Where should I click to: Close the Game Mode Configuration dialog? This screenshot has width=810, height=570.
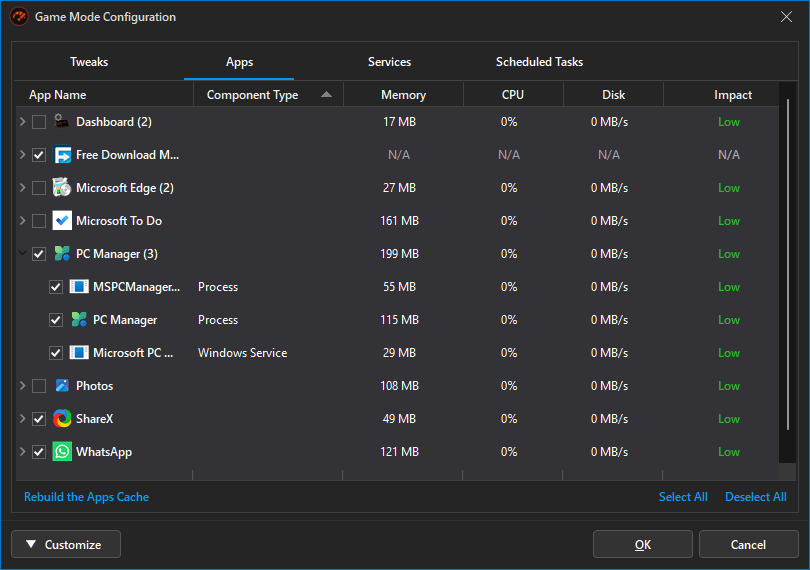[786, 17]
